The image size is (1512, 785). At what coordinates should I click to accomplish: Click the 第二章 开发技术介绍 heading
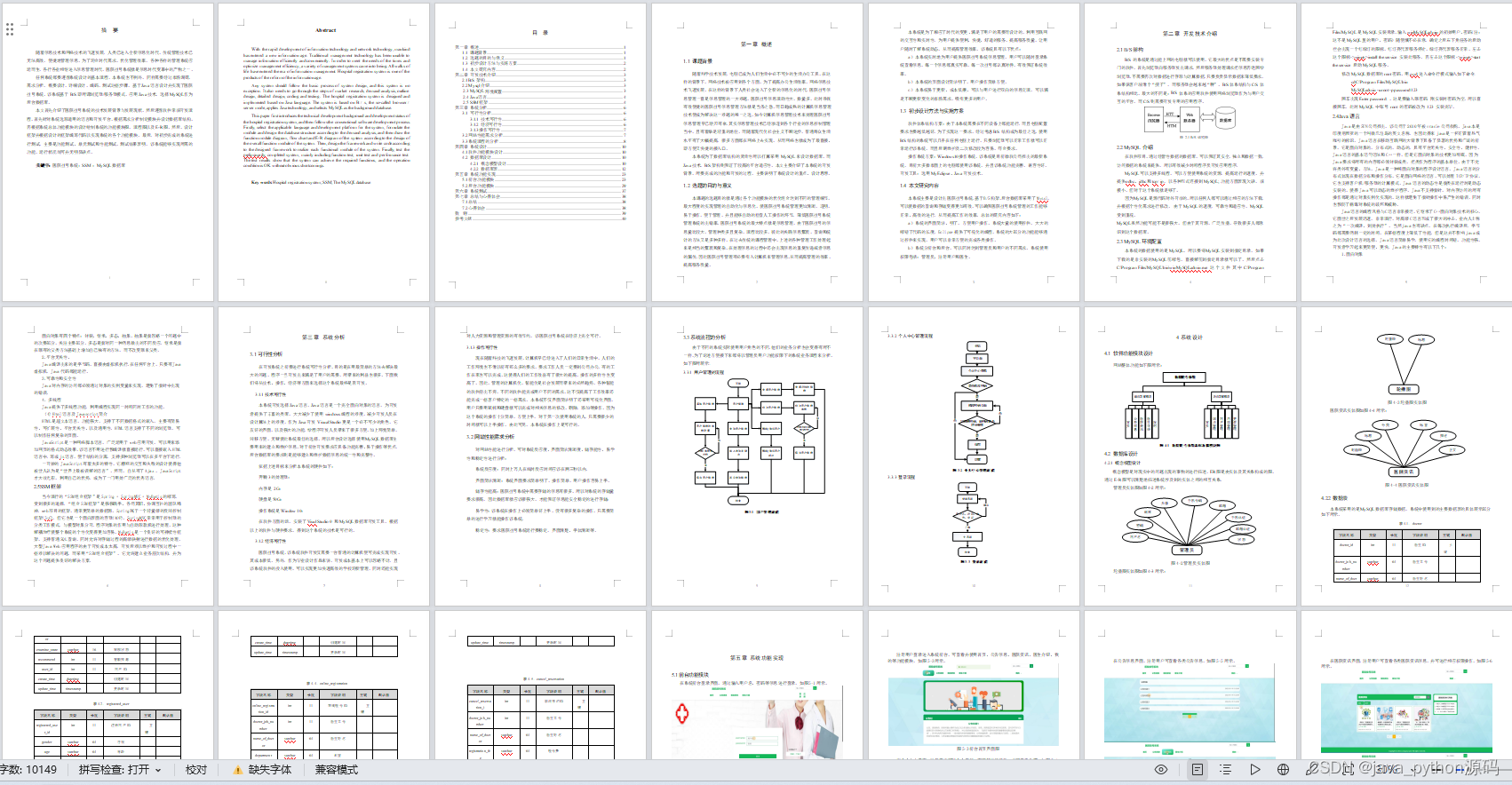click(x=1190, y=34)
